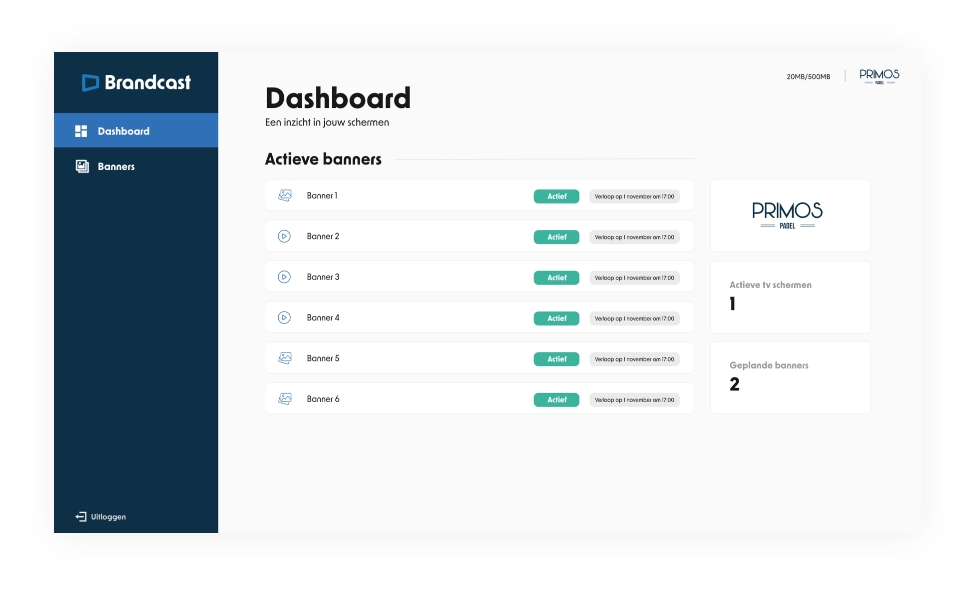The width and height of the screenshot is (975, 589).
Task: Click the expiry date tag on Banner 2
Action: [x=634, y=237]
